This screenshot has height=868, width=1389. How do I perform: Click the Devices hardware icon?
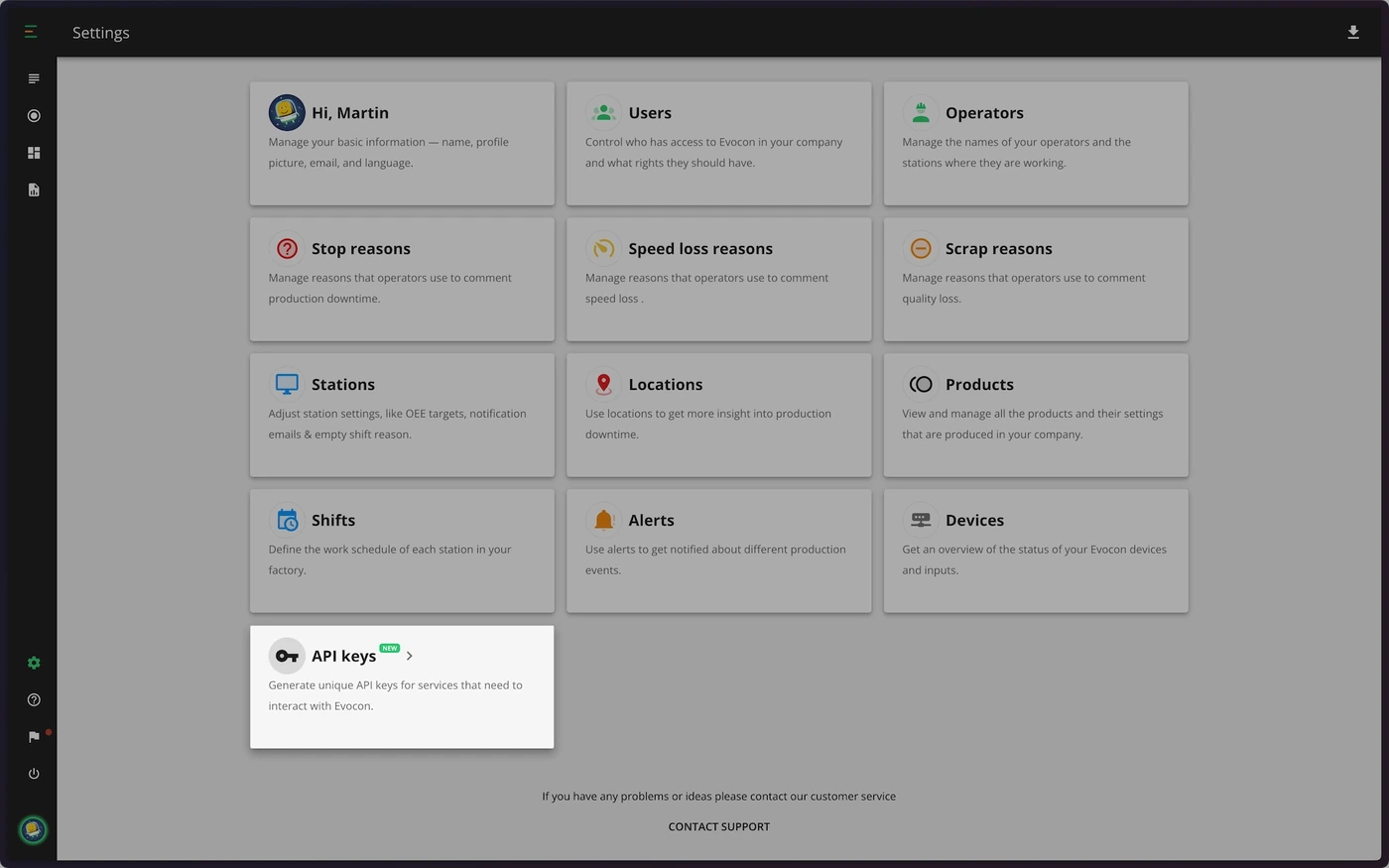(x=921, y=520)
